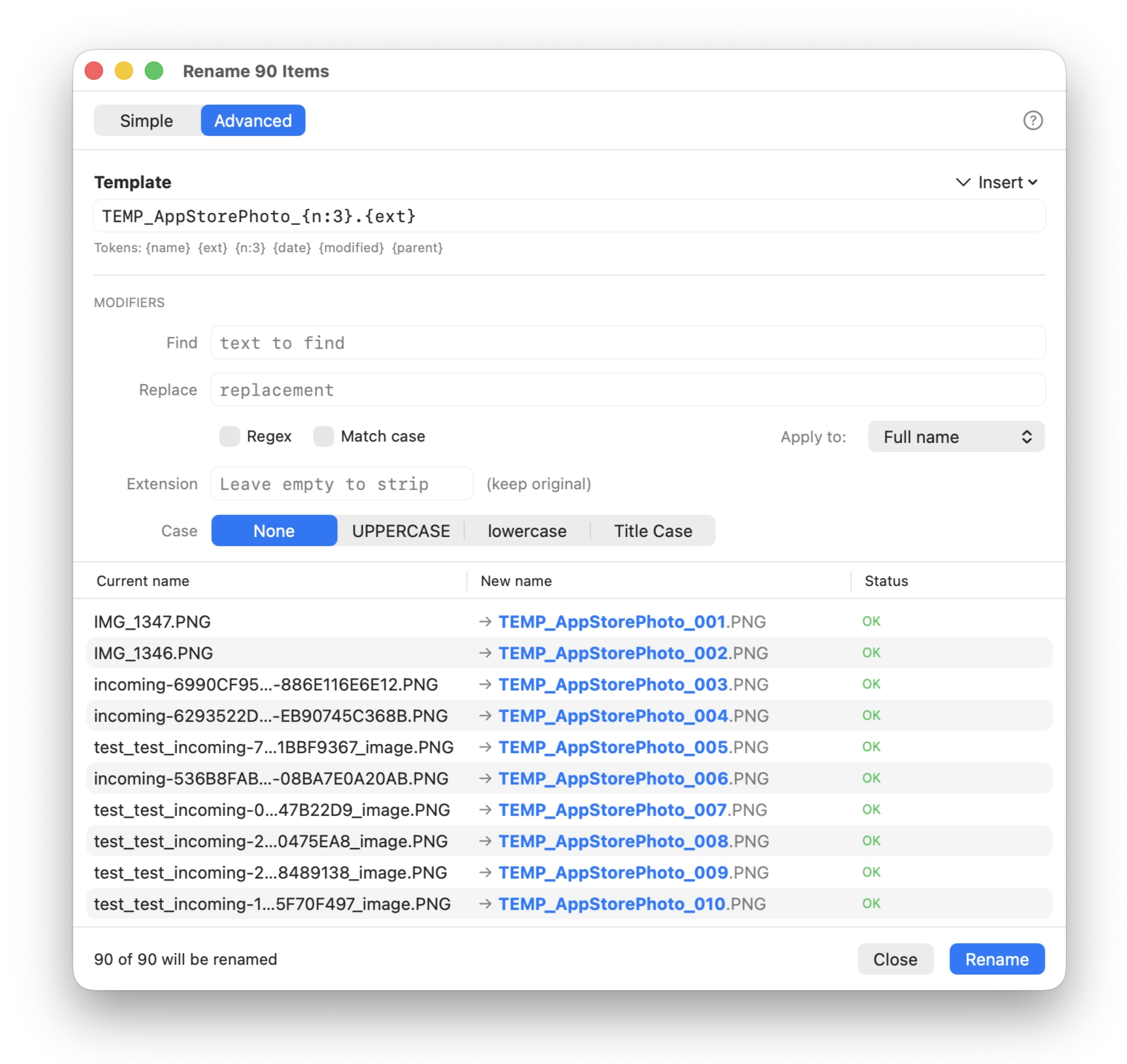Click the Replace text field
This screenshot has width=1127, height=1064.
[x=627, y=390]
